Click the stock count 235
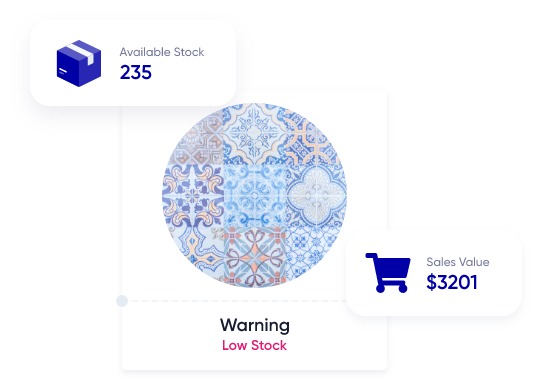The image size is (537, 382). 136,72
